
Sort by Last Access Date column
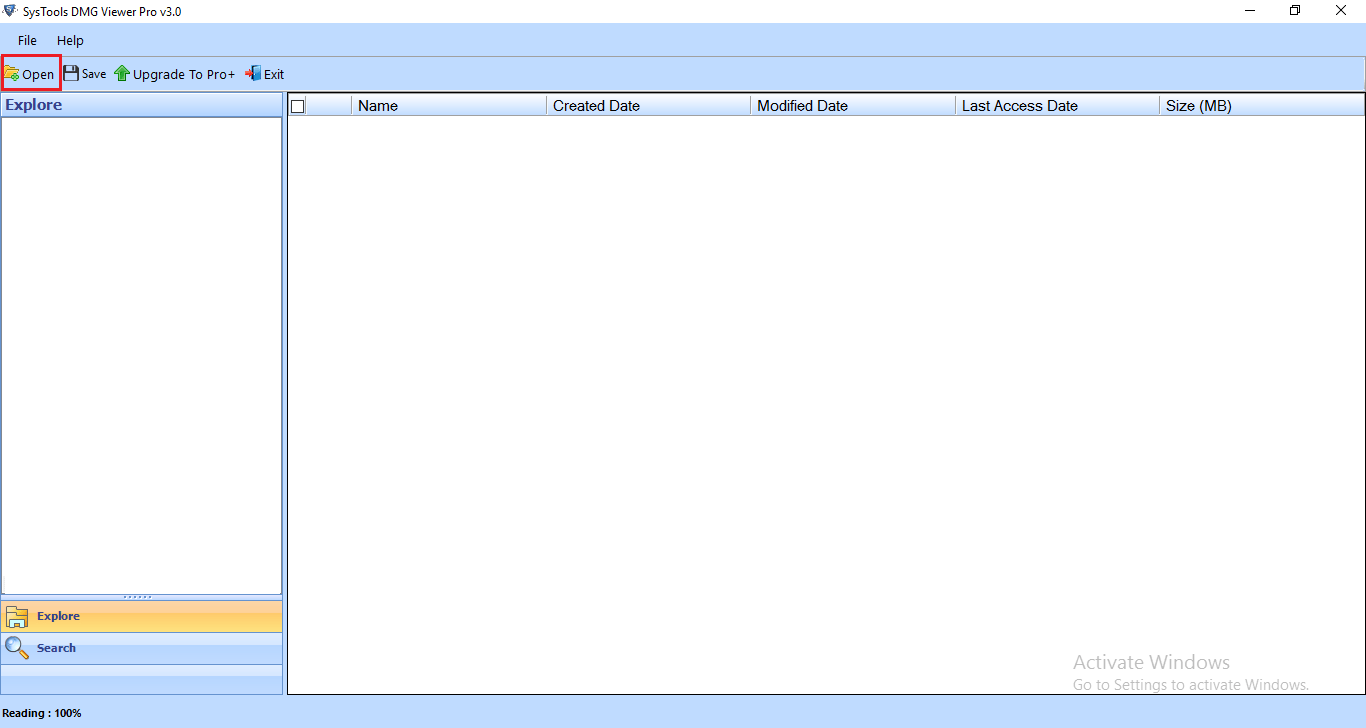(x=1058, y=105)
